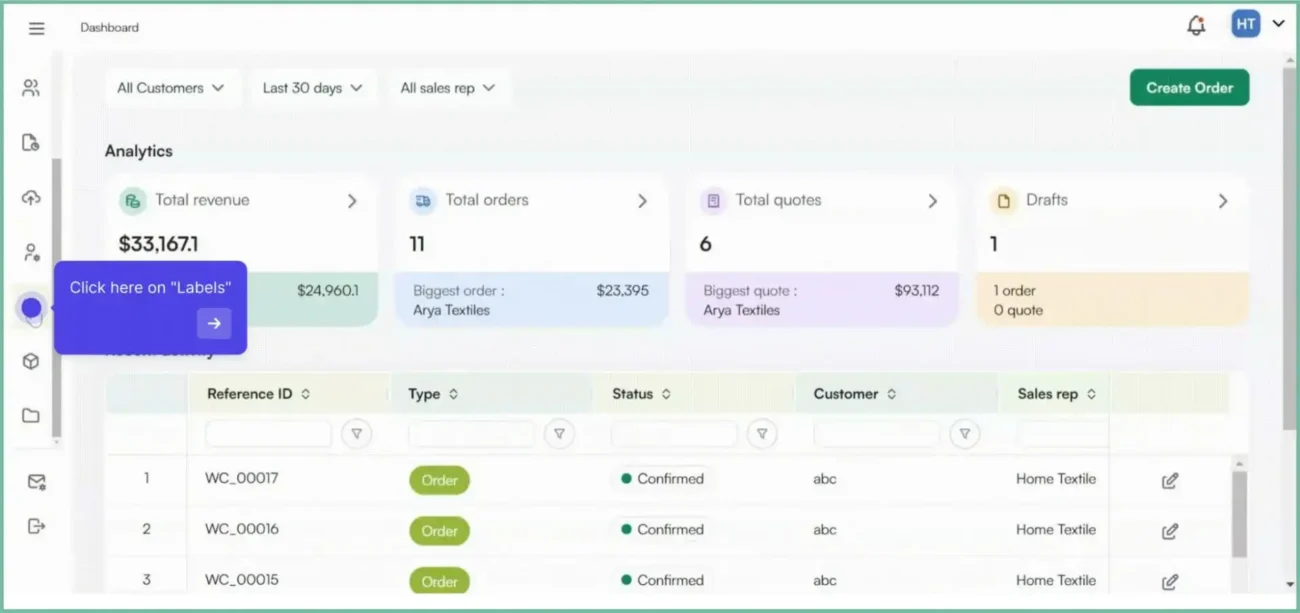
Task: Open the hamburger menu icon
Action: 37,28
